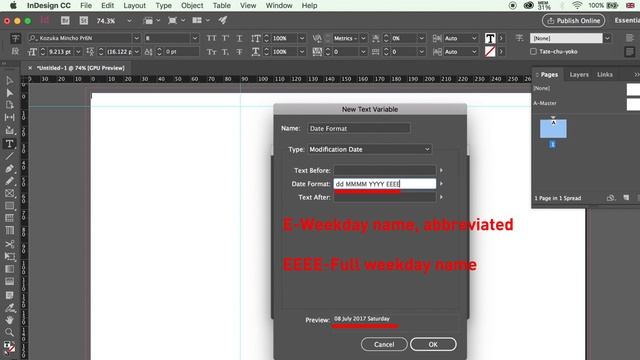Switch to the Layers panel tab

coord(579,75)
